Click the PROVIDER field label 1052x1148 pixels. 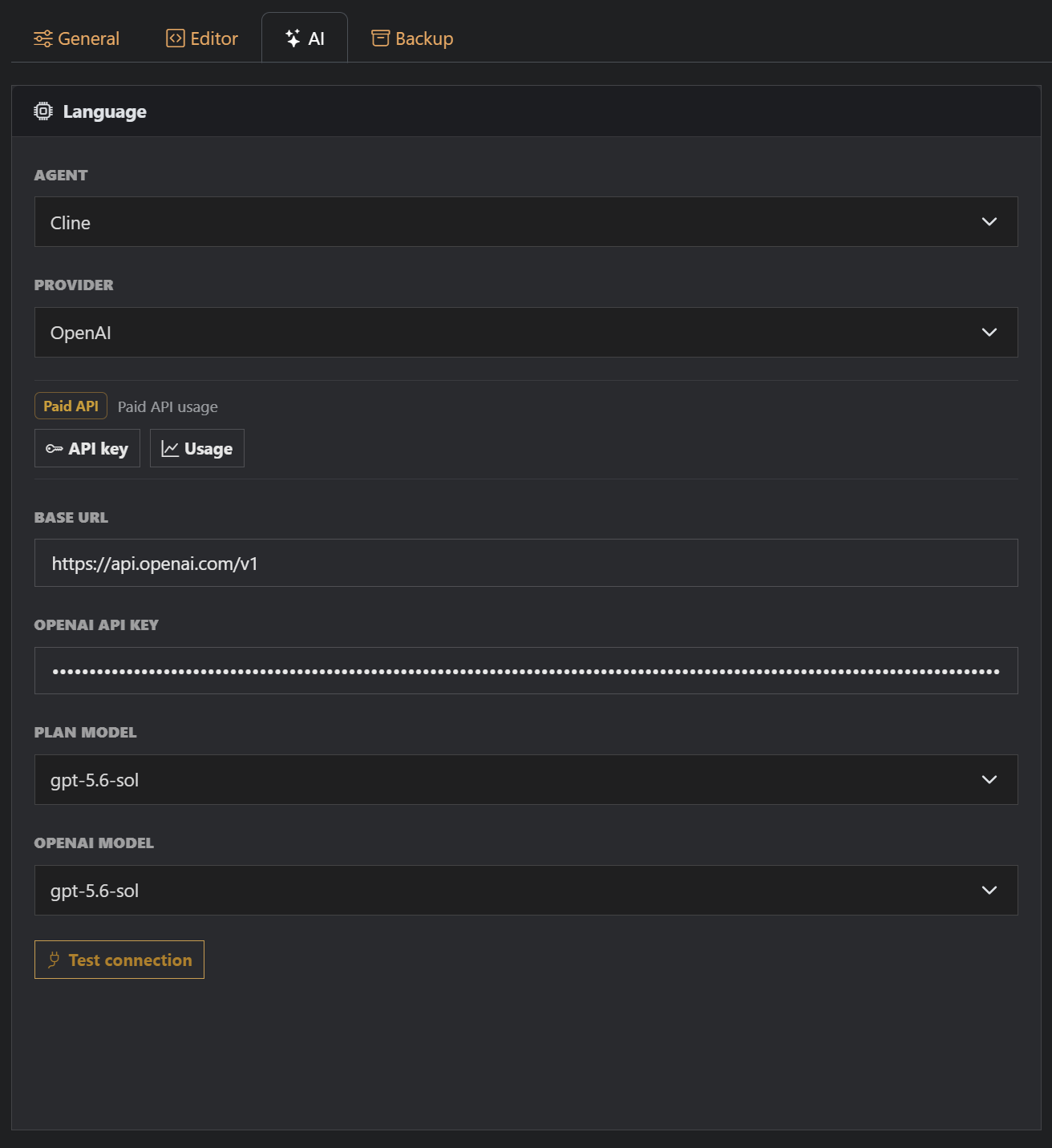pyautogui.click(x=74, y=285)
